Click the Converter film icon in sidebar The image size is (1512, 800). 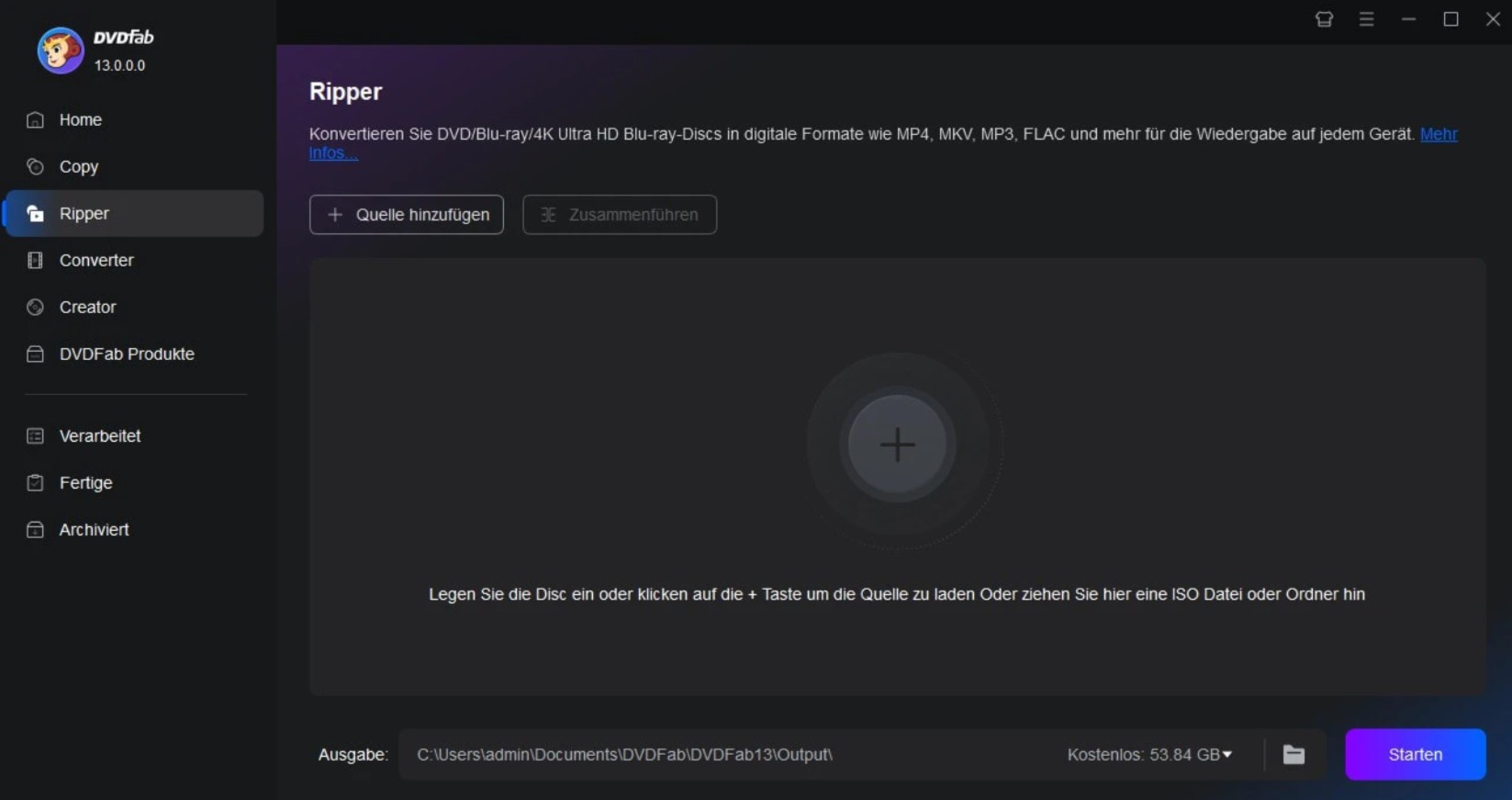(x=35, y=260)
